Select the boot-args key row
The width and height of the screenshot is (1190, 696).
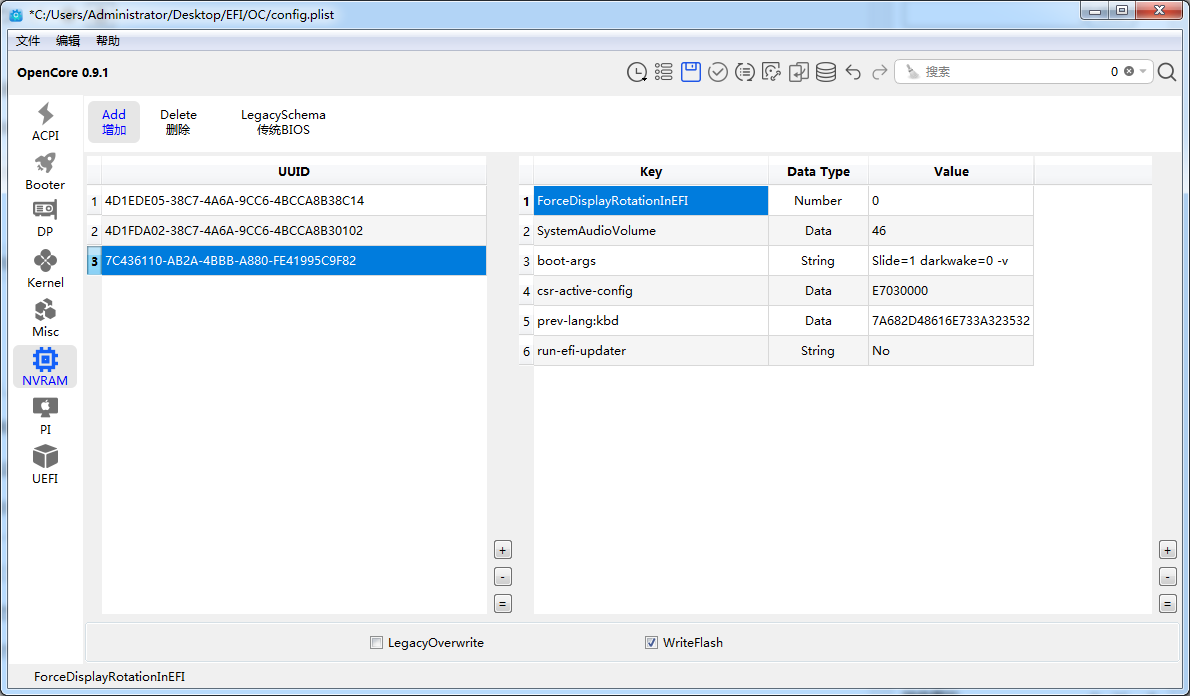(650, 261)
